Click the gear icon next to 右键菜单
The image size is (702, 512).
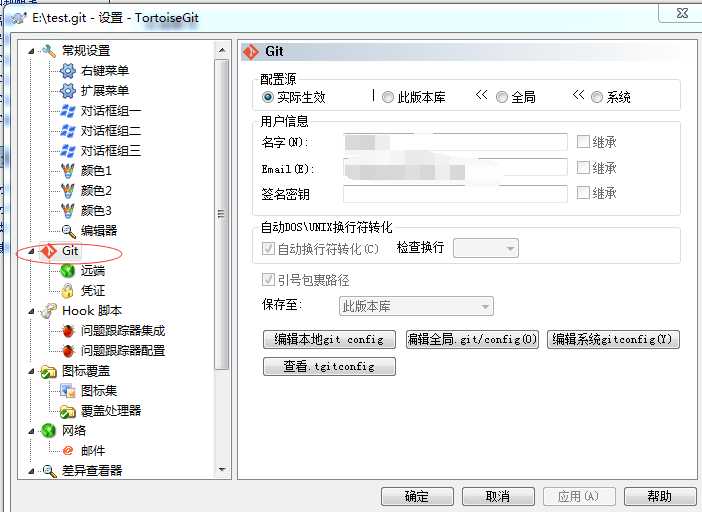[68, 71]
